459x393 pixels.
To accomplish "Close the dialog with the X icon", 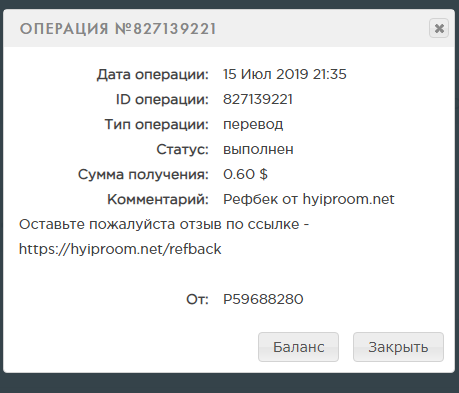I will pos(439,28).
